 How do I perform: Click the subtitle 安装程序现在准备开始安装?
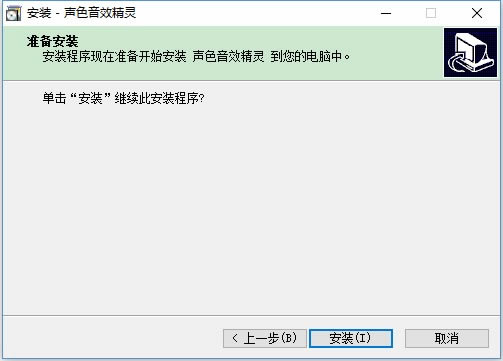click(114, 56)
